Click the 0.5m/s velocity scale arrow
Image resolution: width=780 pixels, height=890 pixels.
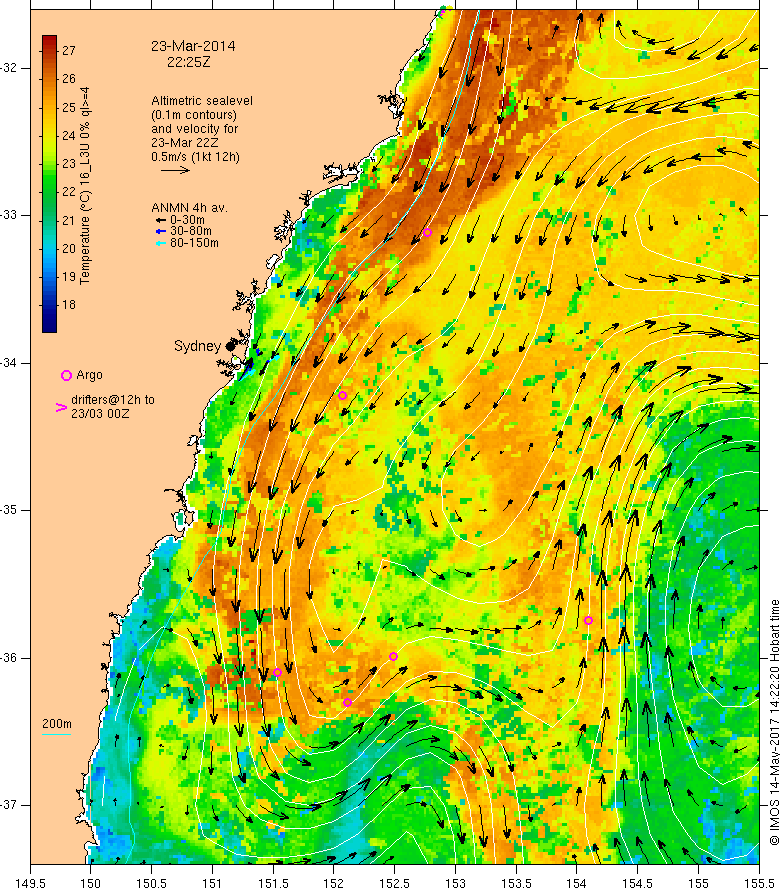pyautogui.click(x=175, y=170)
